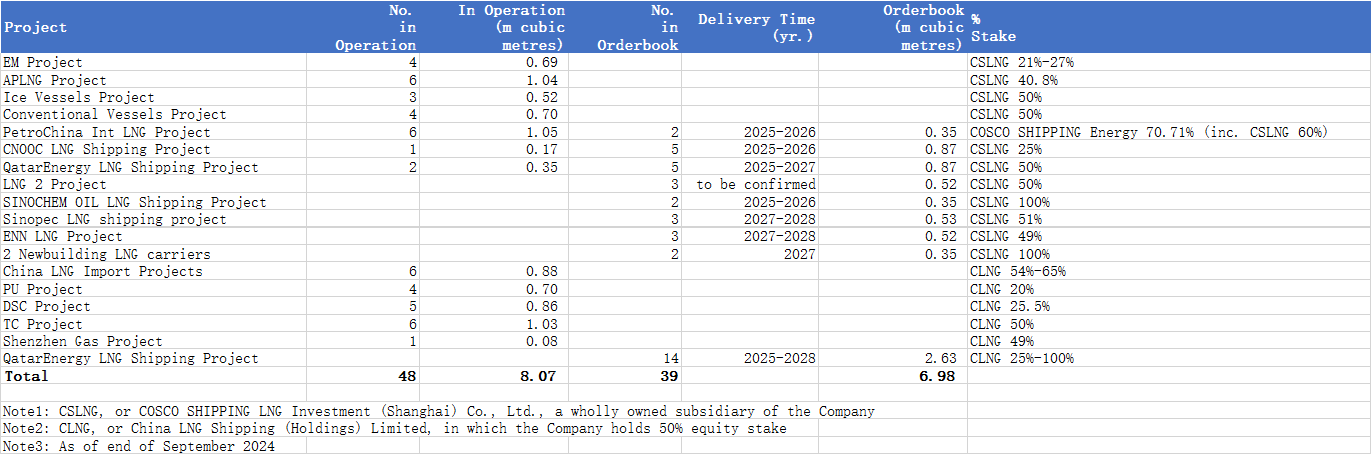Click 'CNOOC LNG Shipping Project' cell
The height and width of the screenshot is (455, 1372).
[x=153, y=149]
